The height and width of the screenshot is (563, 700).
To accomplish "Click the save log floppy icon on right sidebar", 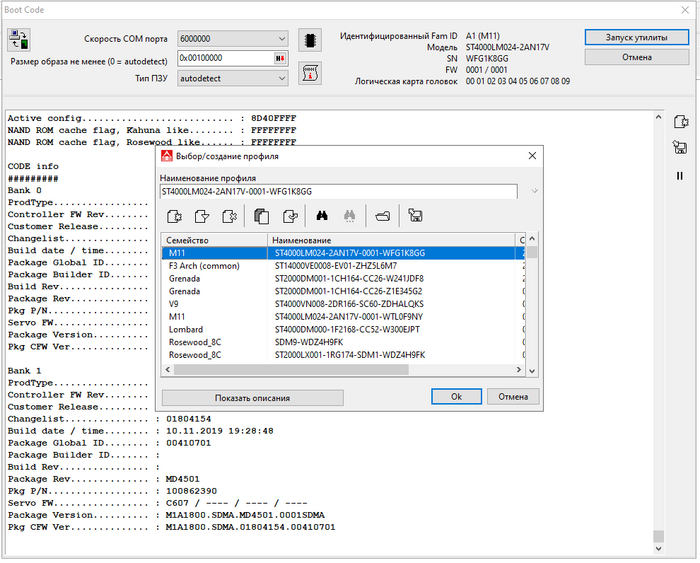I will click(680, 148).
